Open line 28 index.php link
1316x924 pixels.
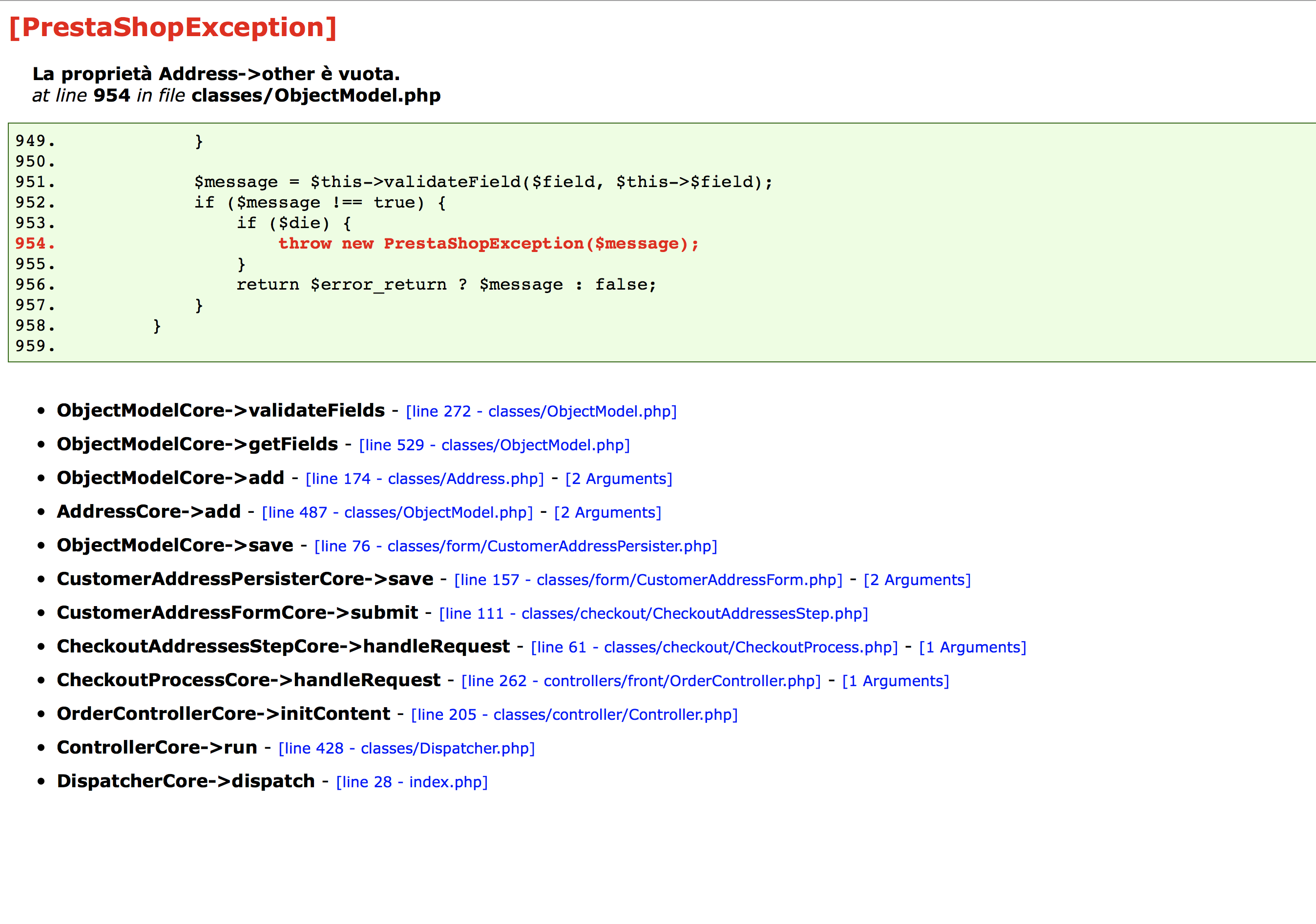tap(412, 782)
